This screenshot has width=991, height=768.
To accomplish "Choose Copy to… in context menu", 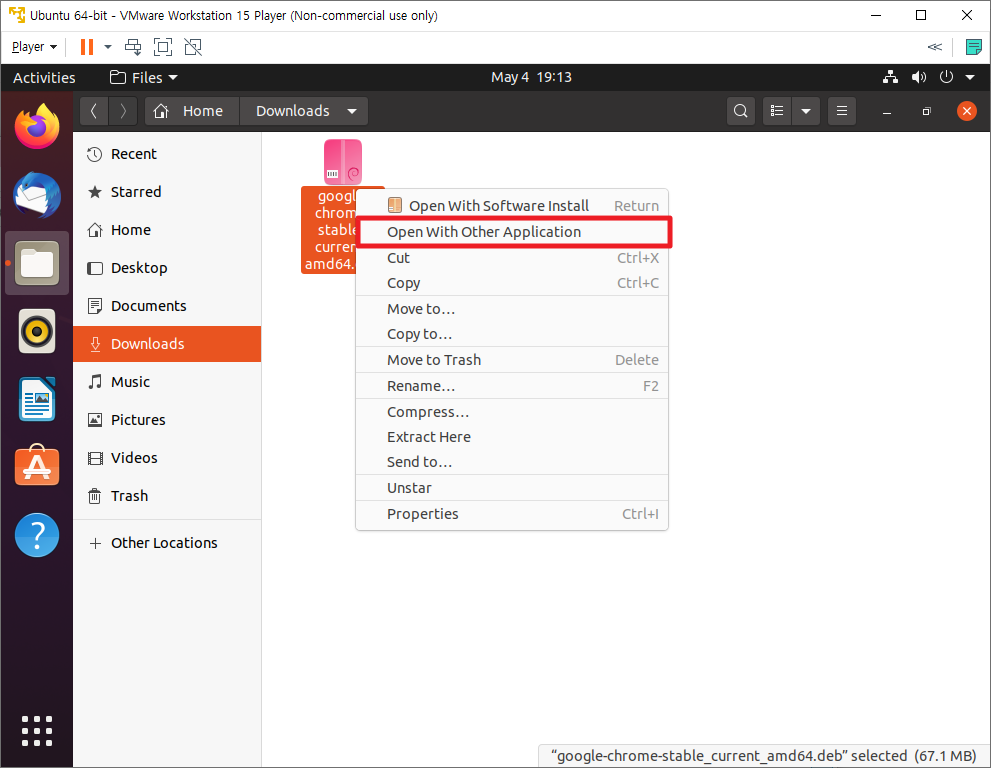I will coord(512,334).
